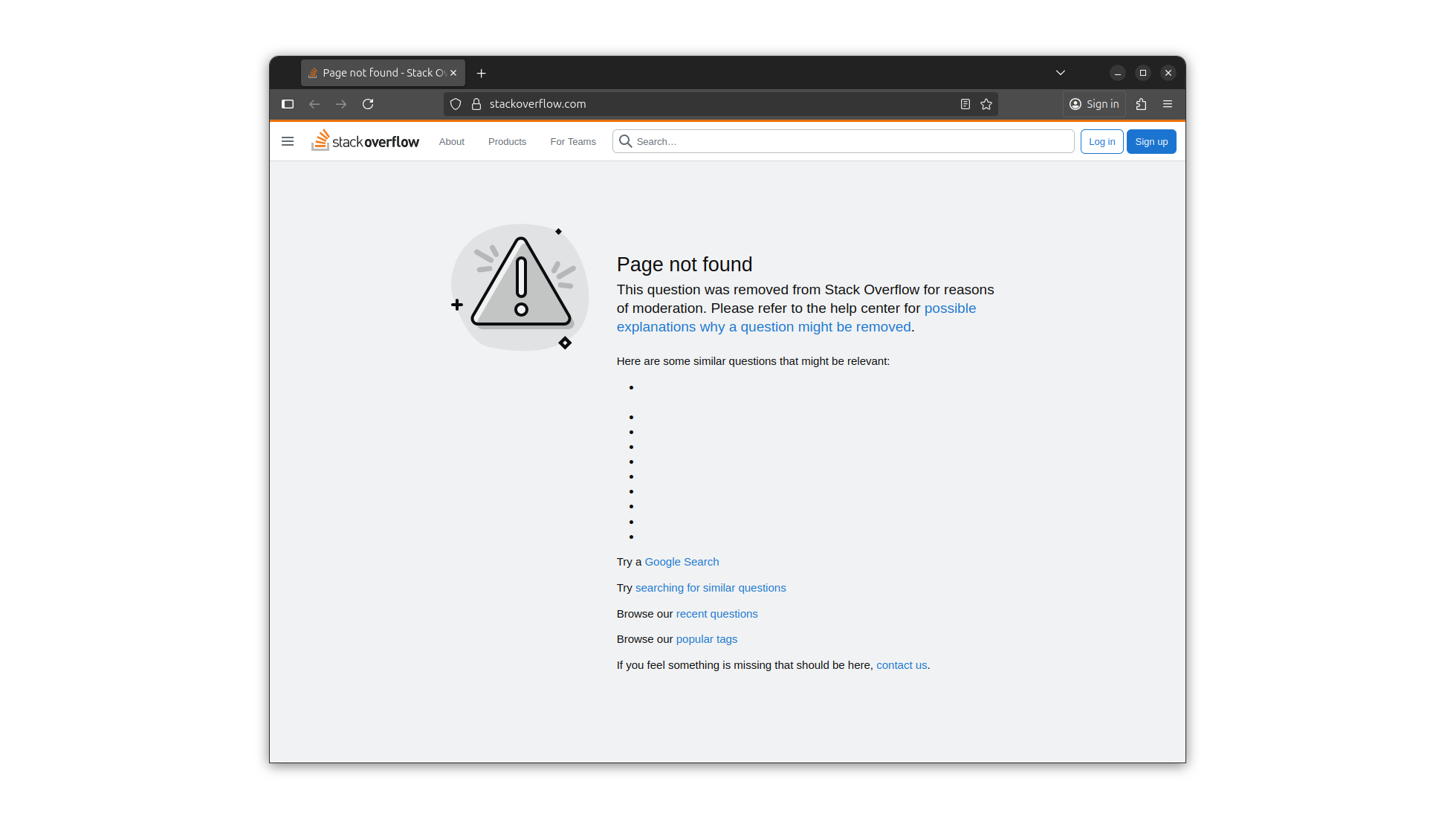Image resolution: width=1456 pixels, height=819 pixels.
Task: Click the site security padlock icon
Action: pyautogui.click(x=476, y=104)
